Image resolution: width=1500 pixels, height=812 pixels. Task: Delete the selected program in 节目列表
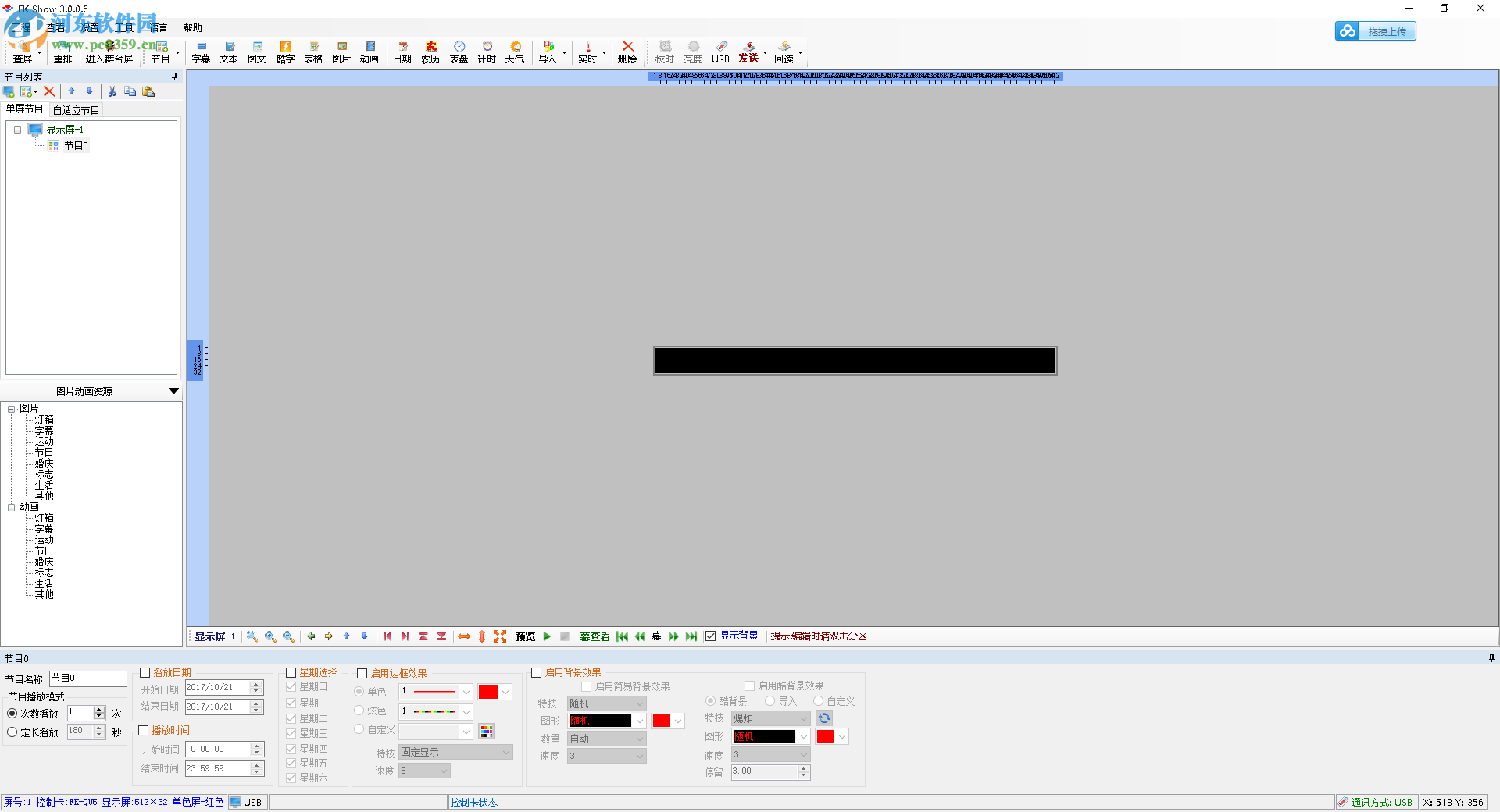click(x=49, y=91)
